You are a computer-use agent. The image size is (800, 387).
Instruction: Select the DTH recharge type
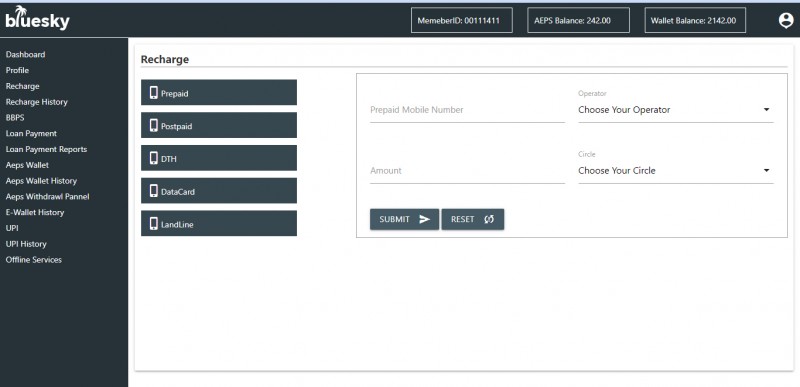pos(219,158)
